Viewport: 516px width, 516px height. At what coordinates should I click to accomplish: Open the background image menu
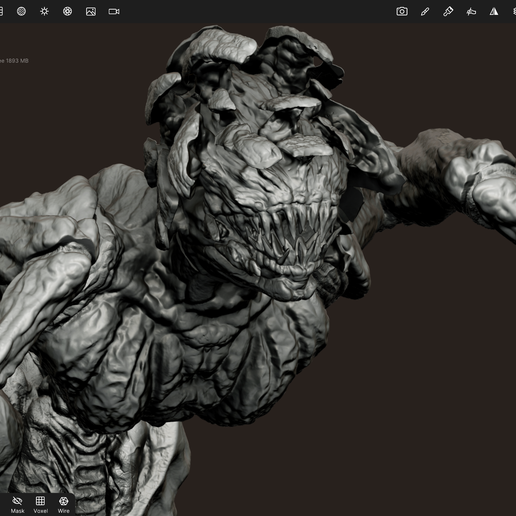(x=91, y=11)
